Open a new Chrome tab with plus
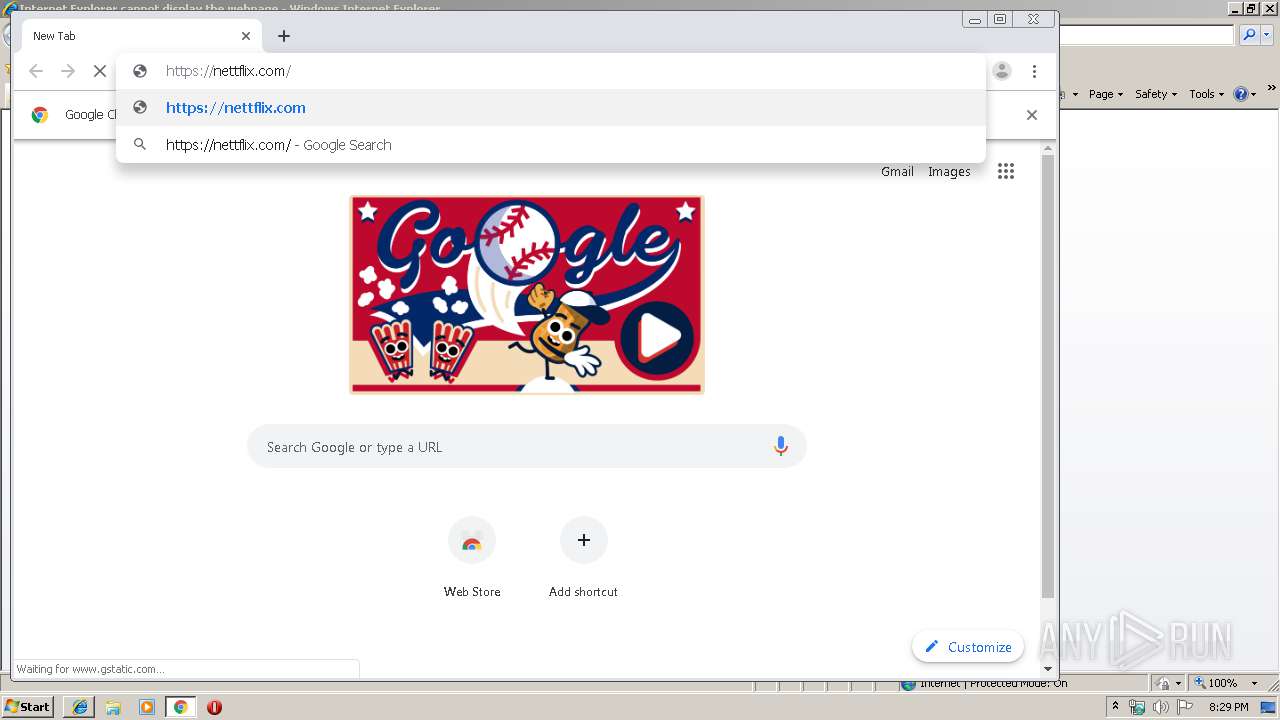Viewport: 1280px width, 720px height. pos(284,36)
